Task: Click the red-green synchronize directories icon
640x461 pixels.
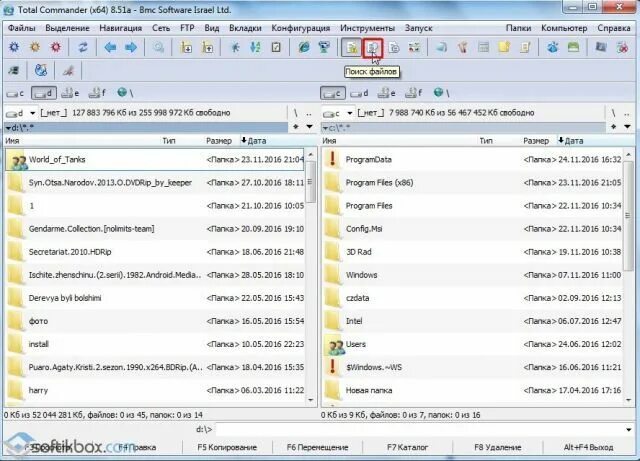Action: [x=414, y=47]
